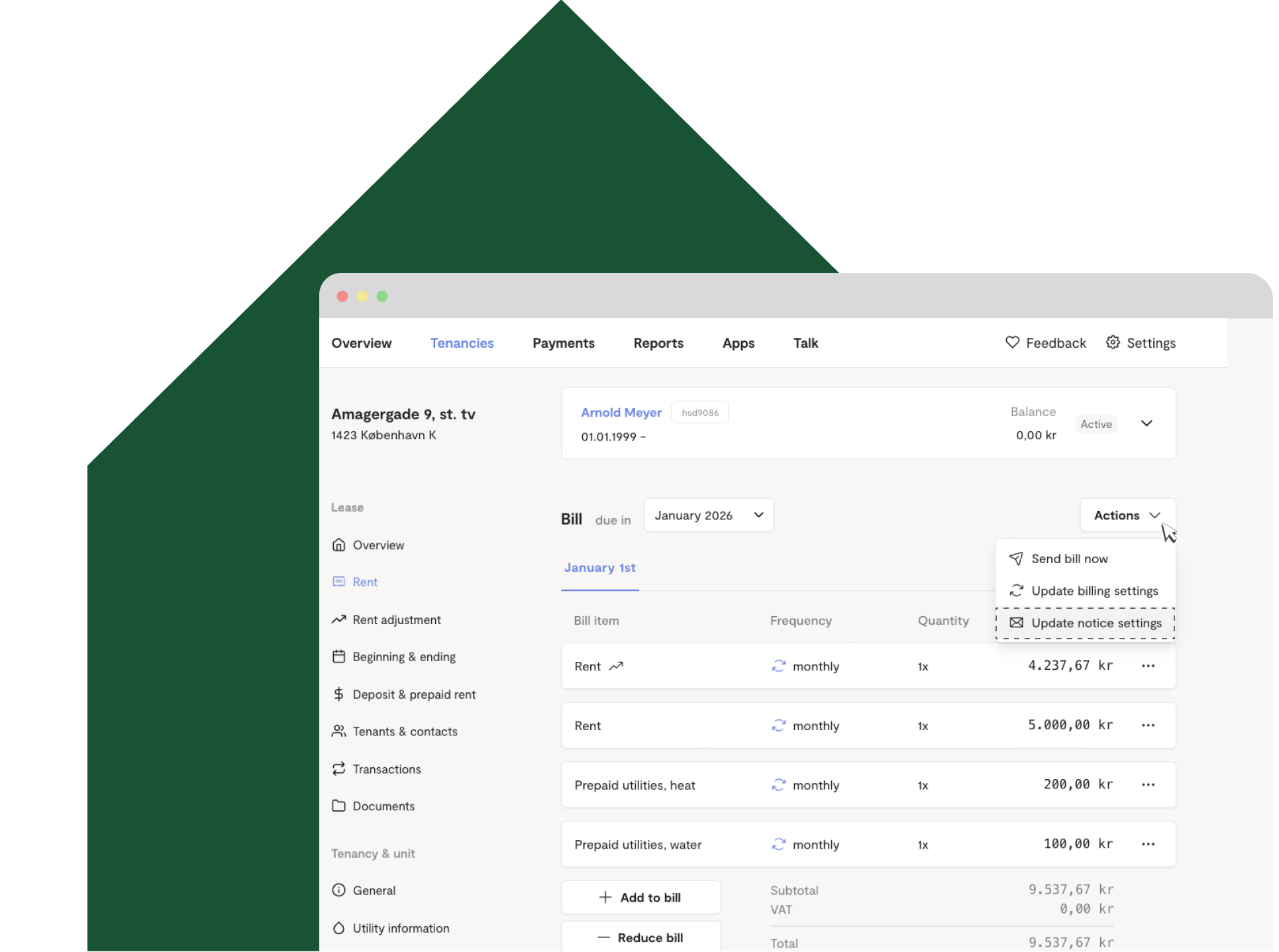The height and width of the screenshot is (952, 1279).
Task: Click the Rent sidebar list icon
Action: click(x=338, y=582)
